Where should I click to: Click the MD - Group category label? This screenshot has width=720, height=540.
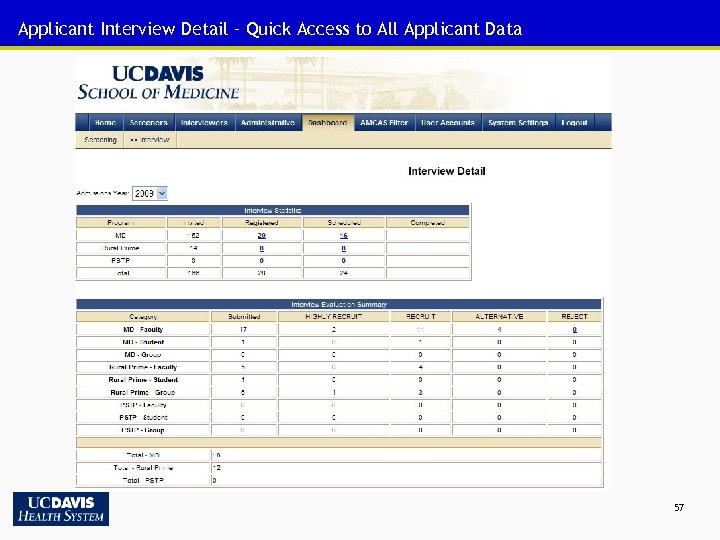click(x=143, y=354)
